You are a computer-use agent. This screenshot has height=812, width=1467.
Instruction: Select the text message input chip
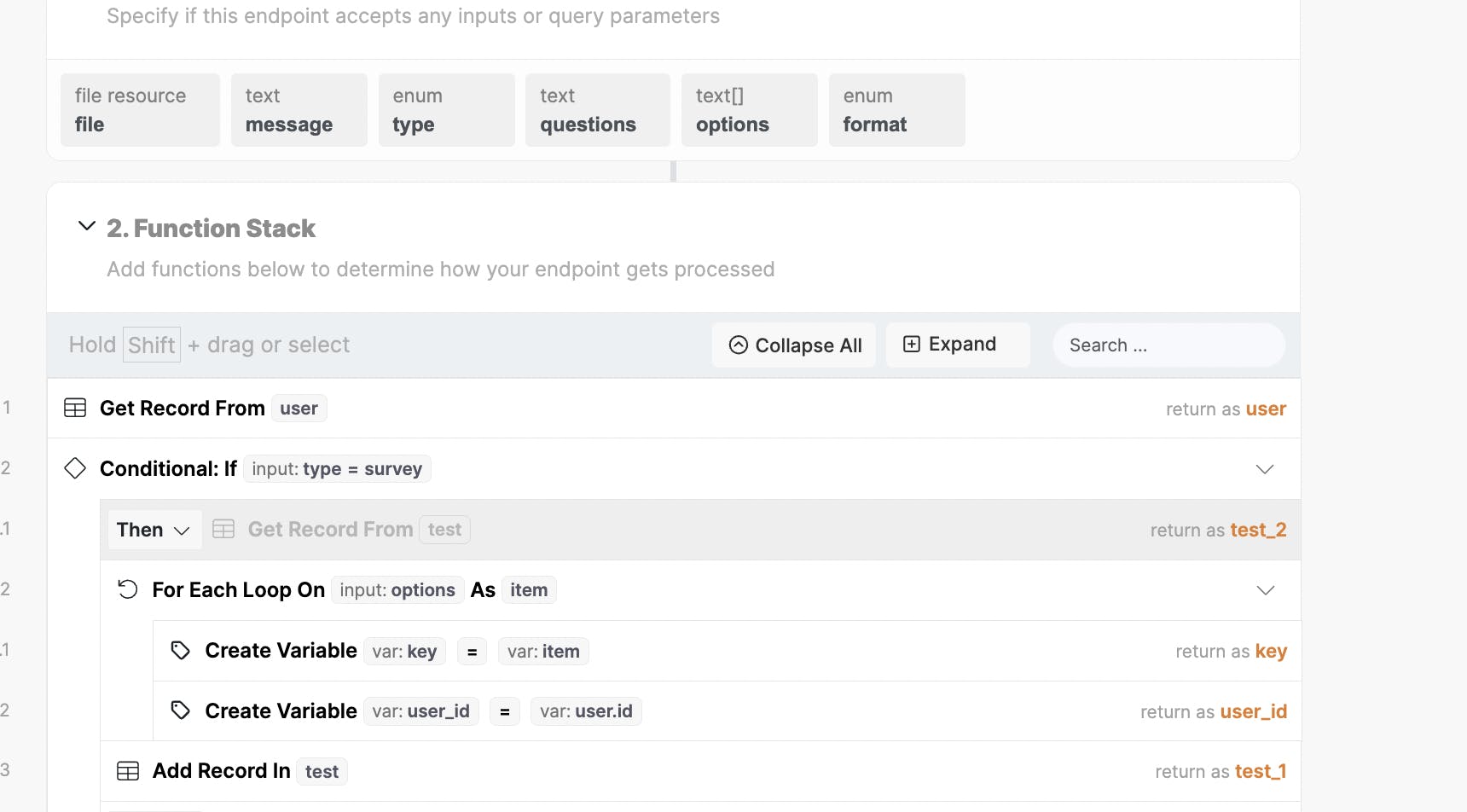[x=299, y=110]
